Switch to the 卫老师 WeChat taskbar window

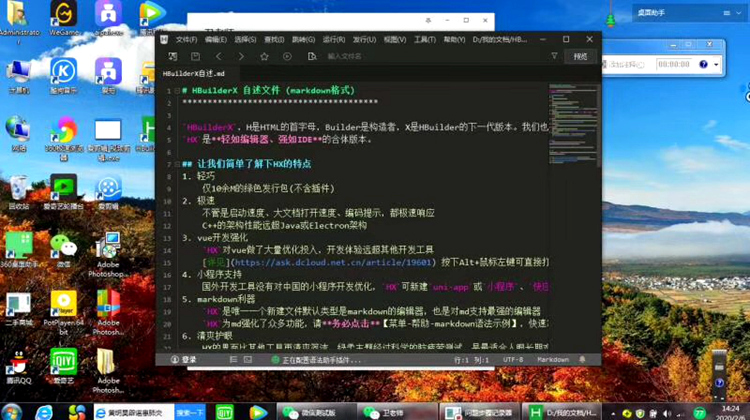398,412
